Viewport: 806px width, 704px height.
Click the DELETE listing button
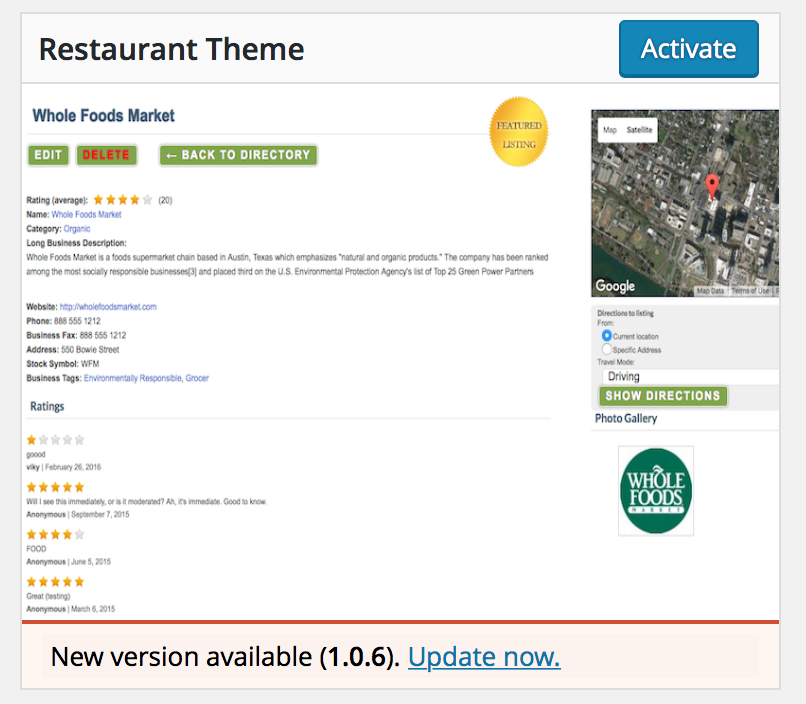(106, 155)
